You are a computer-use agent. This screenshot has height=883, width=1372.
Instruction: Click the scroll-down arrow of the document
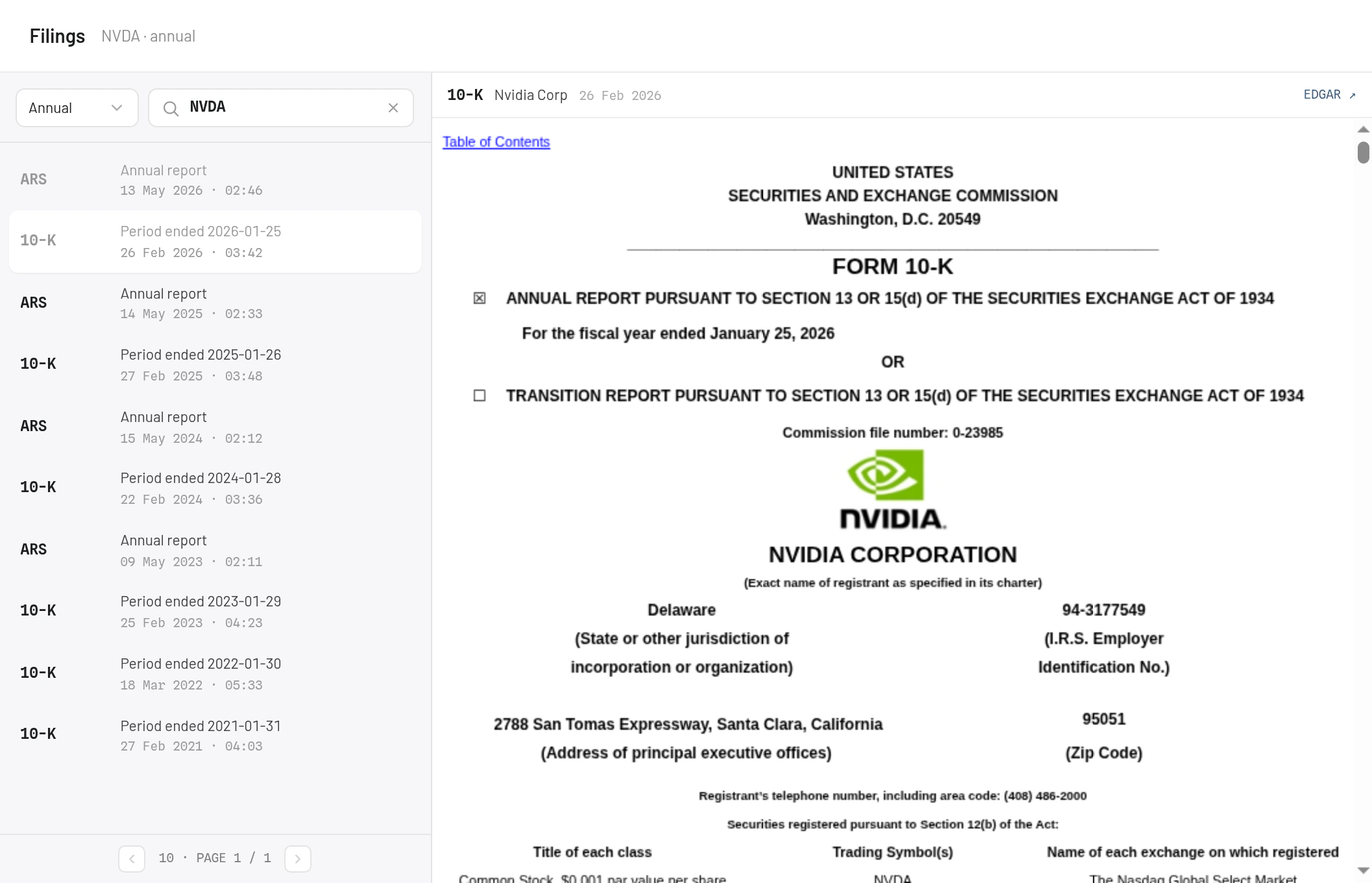click(x=1363, y=870)
